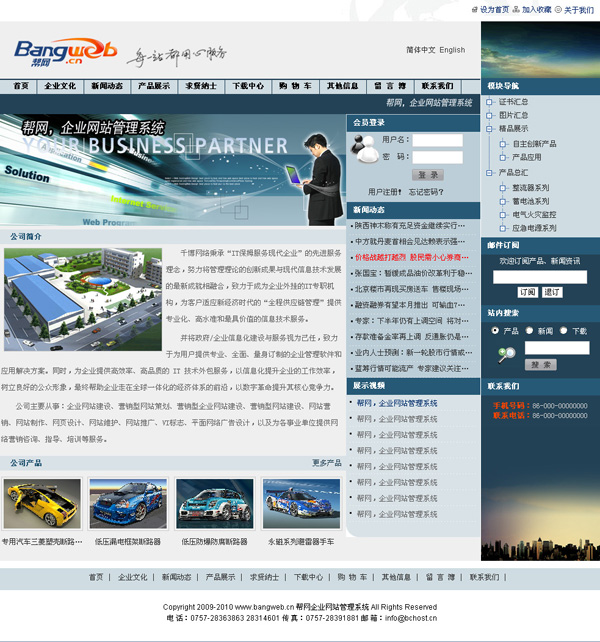The width and height of the screenshot is (600, 642).
Task: Go to 下载中心 in the top navigation
Action: pos(245,86)
